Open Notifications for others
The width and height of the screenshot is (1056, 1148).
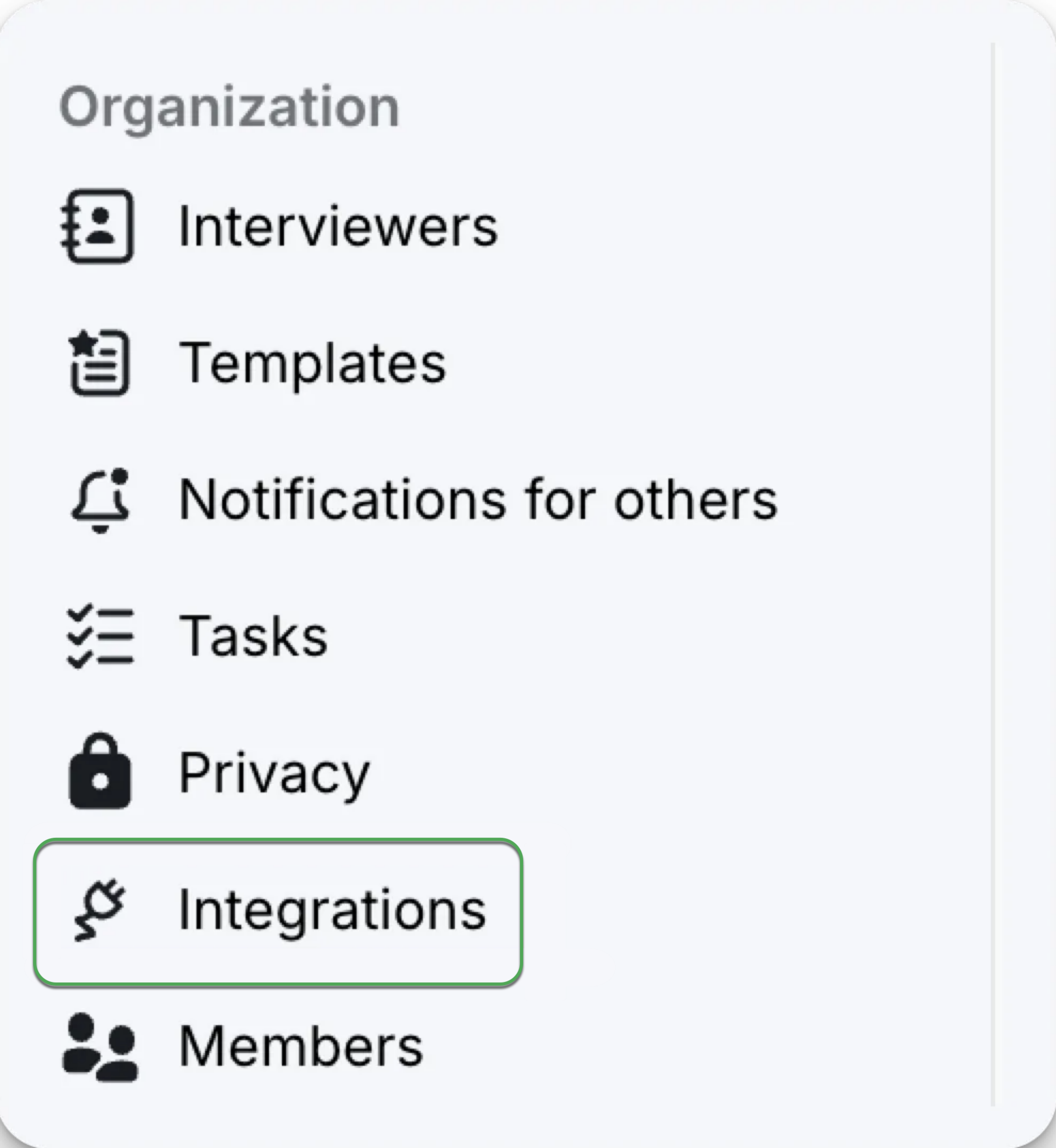478,500
